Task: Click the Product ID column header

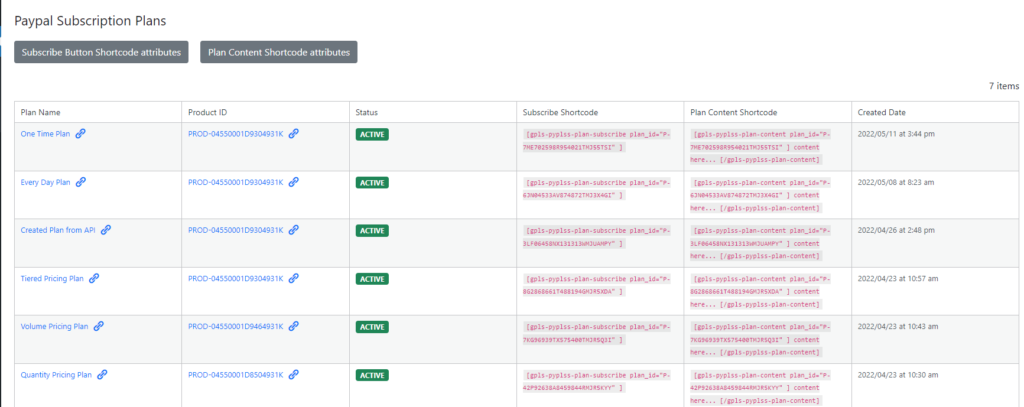Action: (208, 112)
